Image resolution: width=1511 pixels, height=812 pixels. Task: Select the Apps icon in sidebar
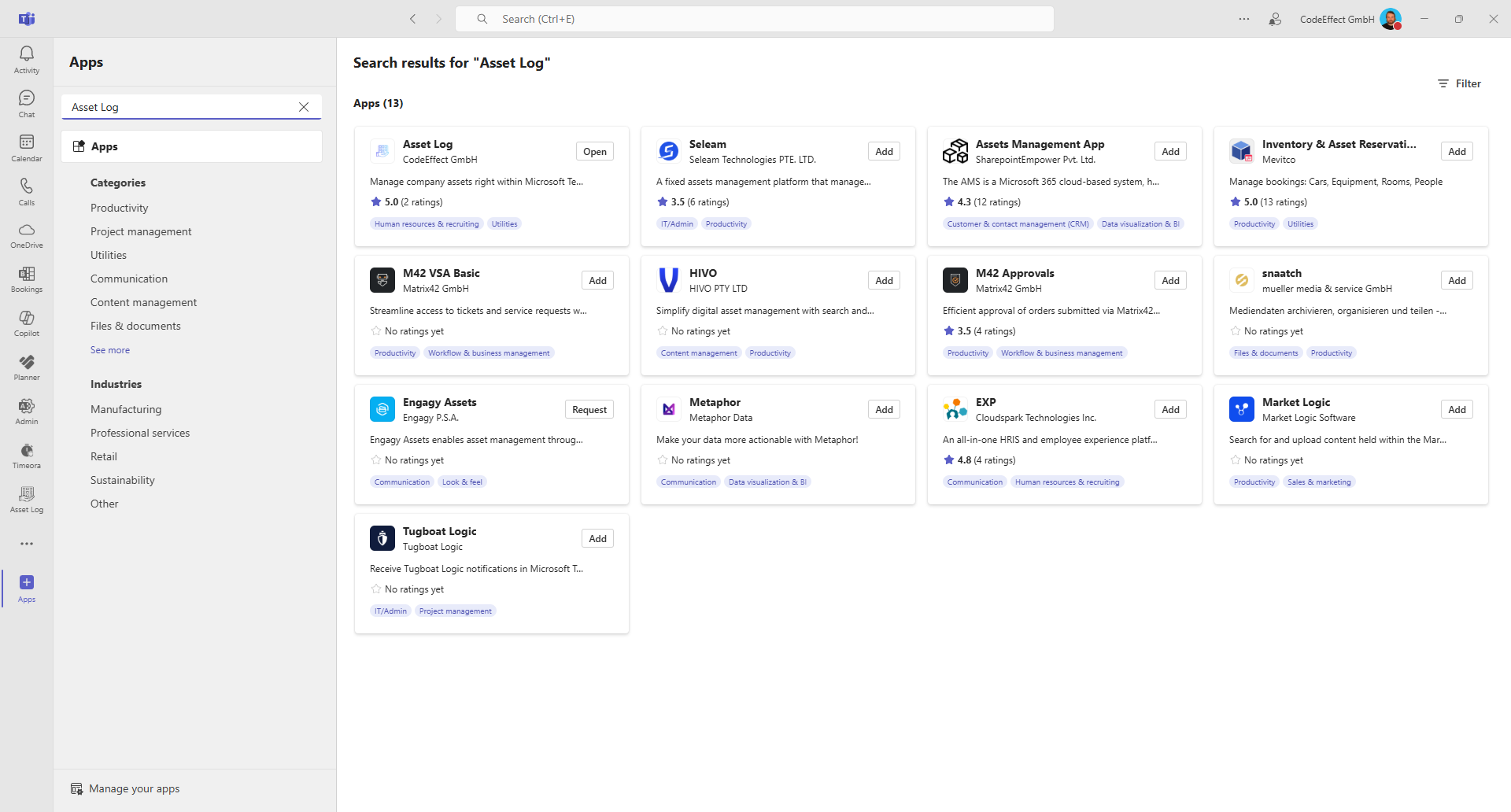pos(27,589)
